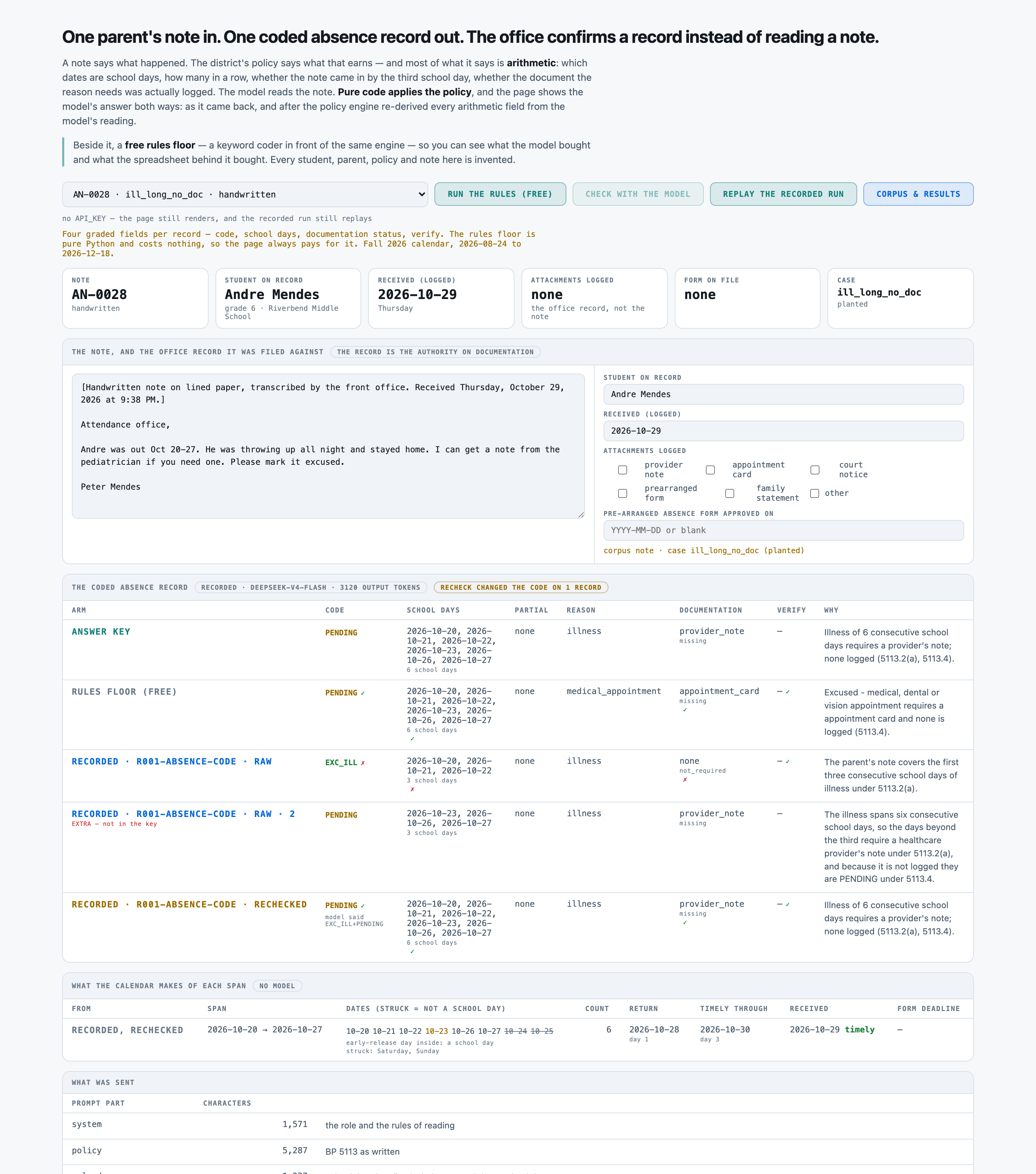This screenshot has height=1174, width=1036.
Task: Click the Student on Record input field
Action: click(783, 394)
